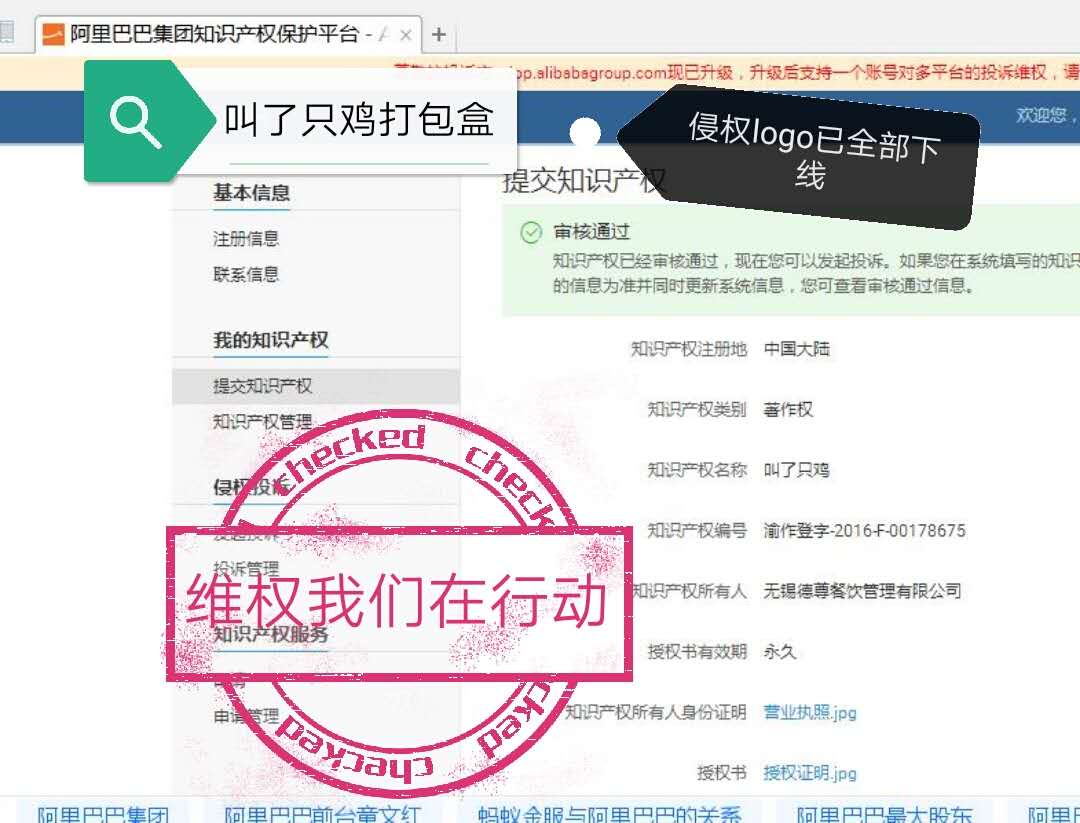1080x823 pixels.
Task: Click the category value 著作权
Action: tap(789, 410)
